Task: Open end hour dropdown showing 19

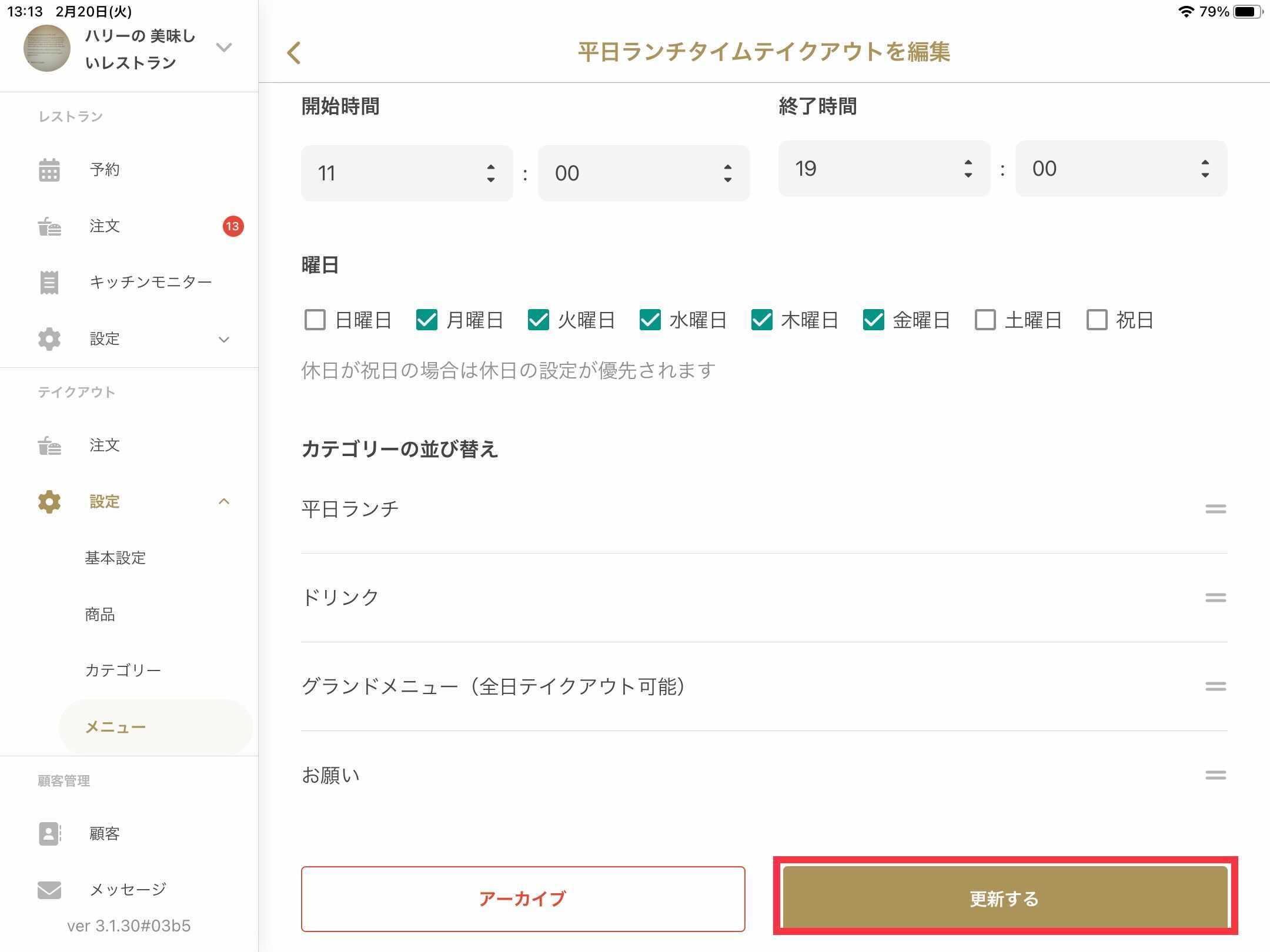Action: coord(884,169)
